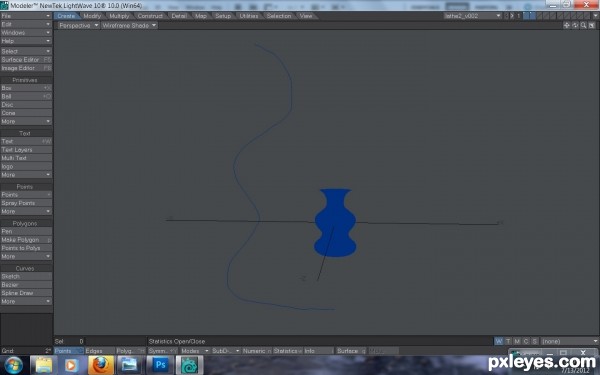Switch to the Construct tab
The height and width of the screenshot is (375, 600).
[x=150, y=16]
